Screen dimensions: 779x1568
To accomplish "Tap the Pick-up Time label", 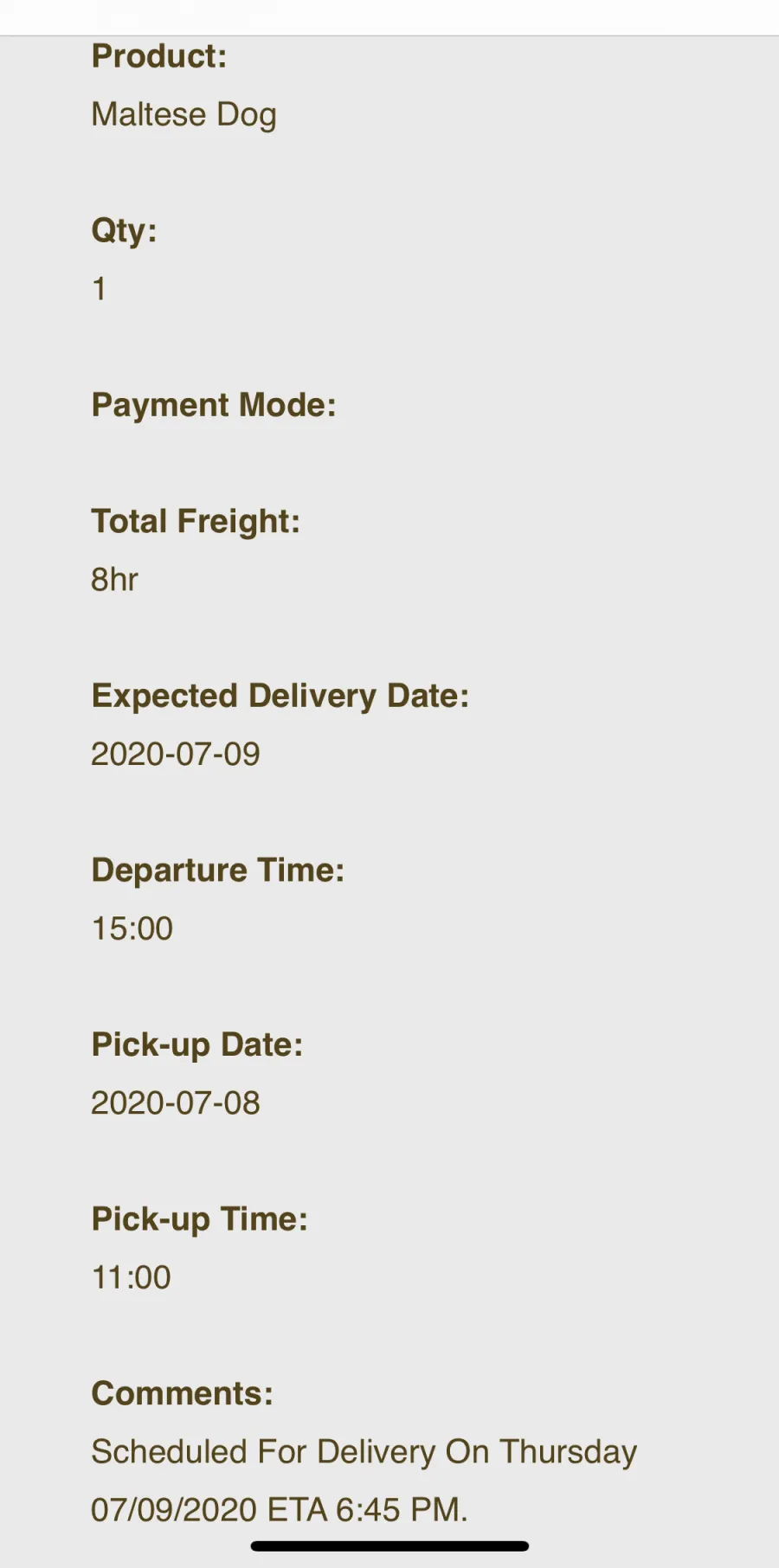I will coord(200,1220).
